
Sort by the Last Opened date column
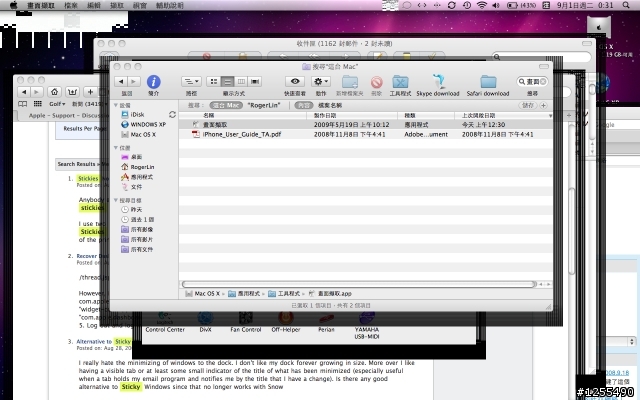[x=504, y=116]
